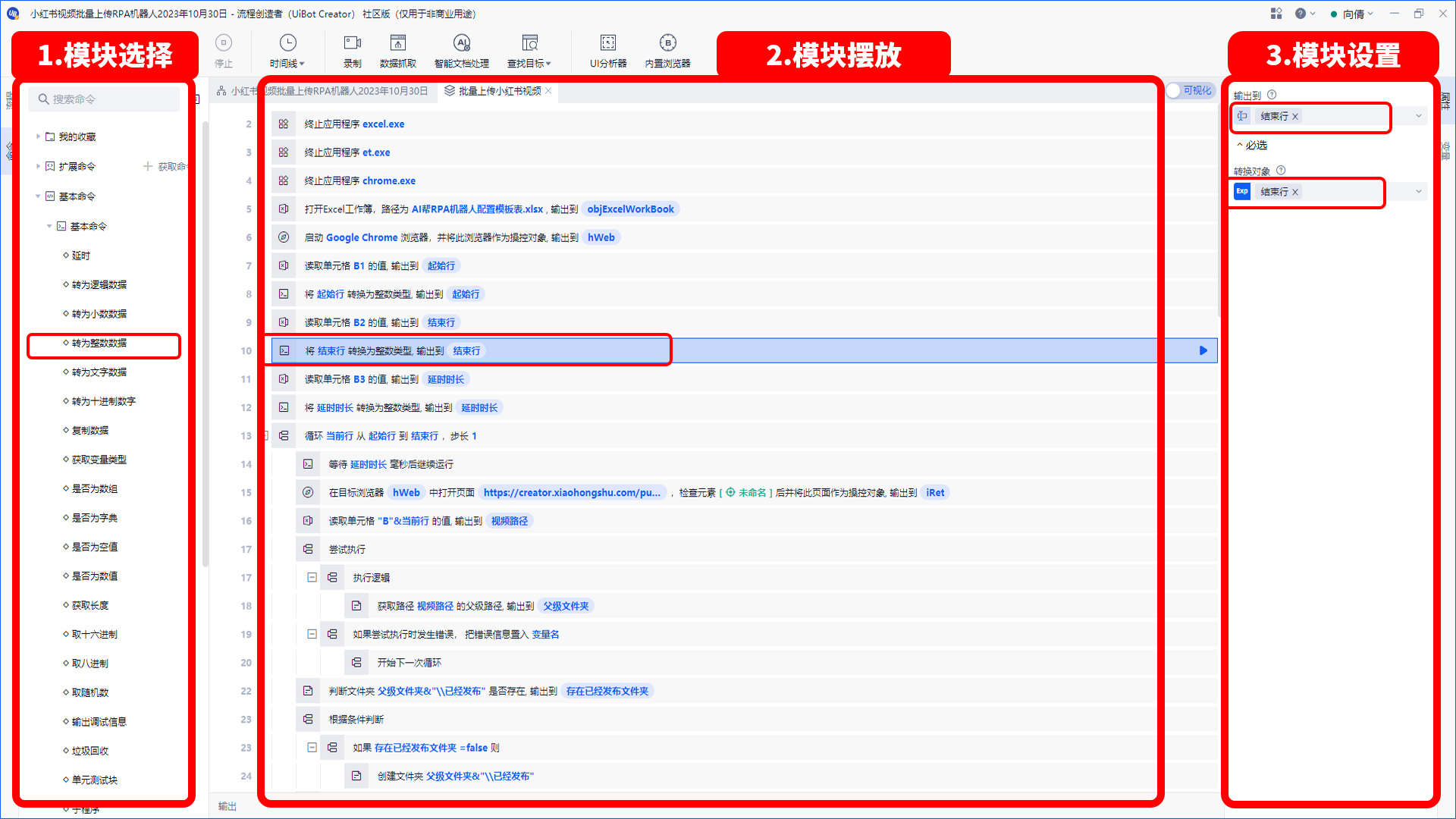Select 复制数据 command
The height and width of the screenshot is (819, 1456).
pos(90,430)
